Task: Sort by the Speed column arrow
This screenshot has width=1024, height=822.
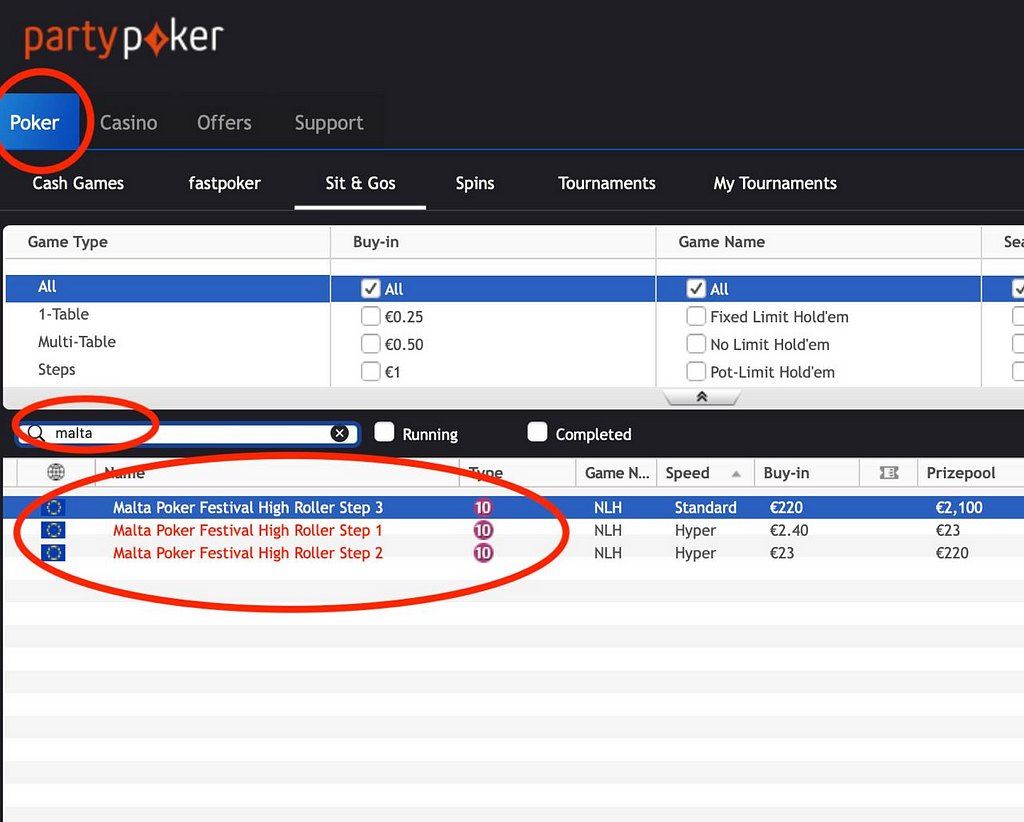Action: [736, 474]
